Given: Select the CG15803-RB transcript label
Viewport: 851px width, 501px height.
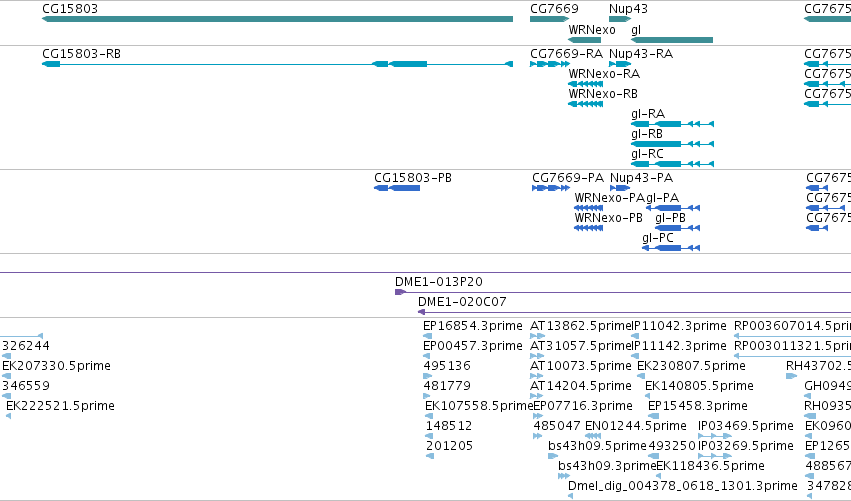Looking at the screenshot, I should coord(81,54).
